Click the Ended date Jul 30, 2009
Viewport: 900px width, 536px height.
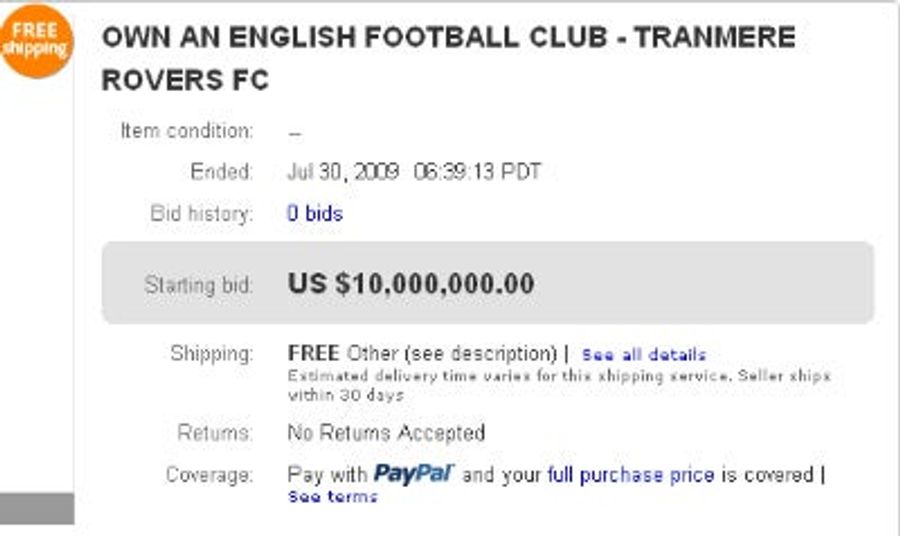(343, 172)
